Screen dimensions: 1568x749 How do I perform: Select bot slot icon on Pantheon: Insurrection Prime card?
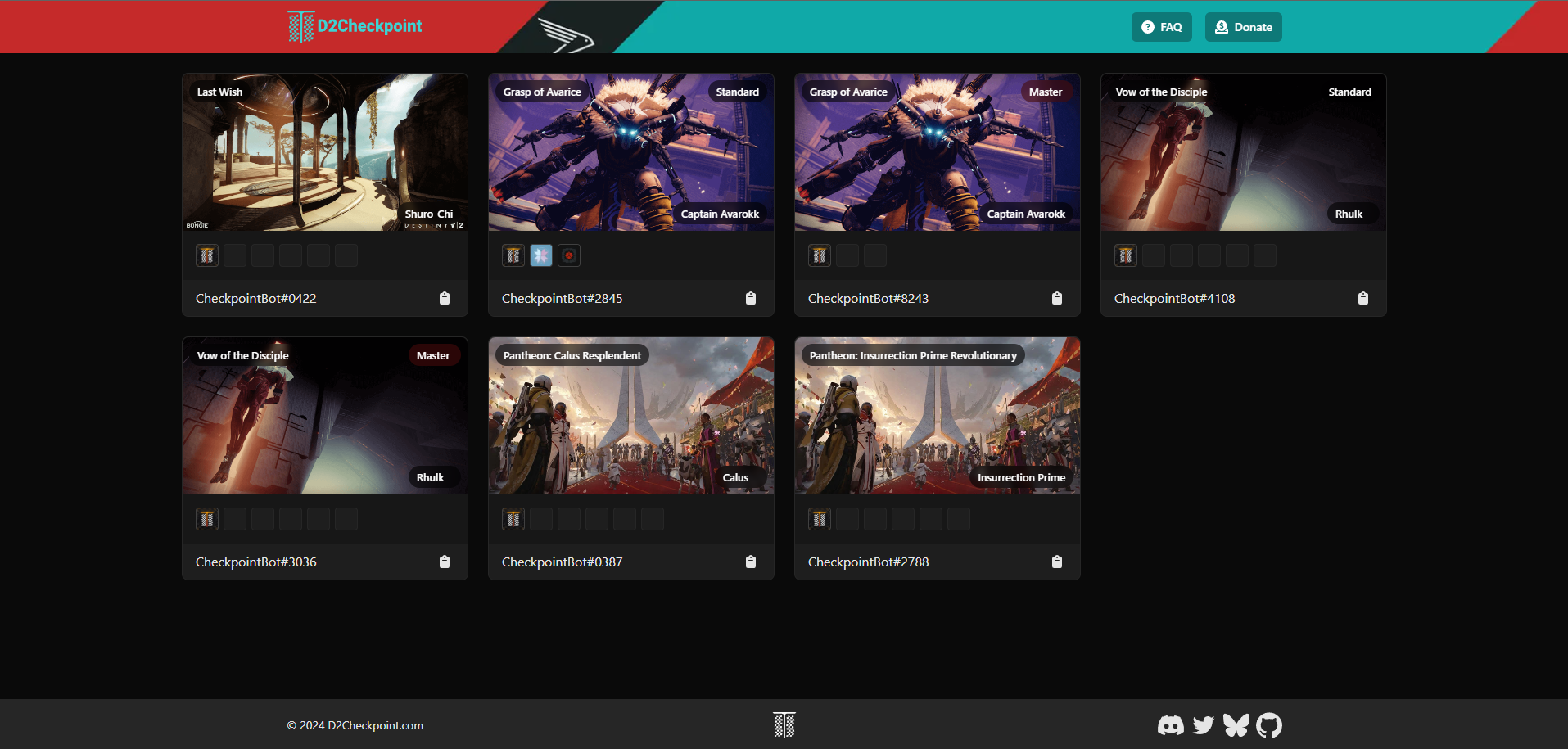[820, 519]
